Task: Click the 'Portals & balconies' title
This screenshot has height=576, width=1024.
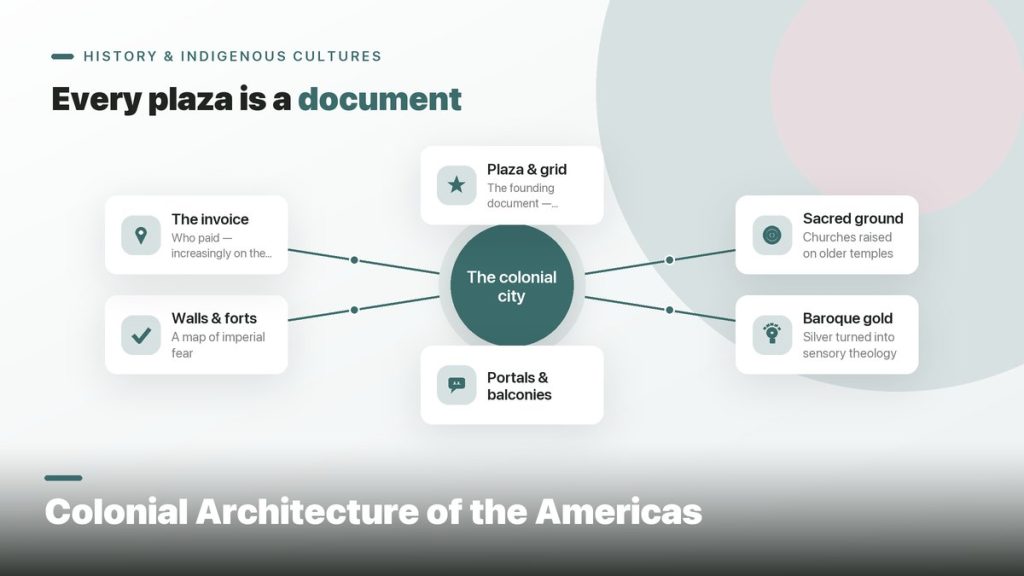Action: coord(519,386)
